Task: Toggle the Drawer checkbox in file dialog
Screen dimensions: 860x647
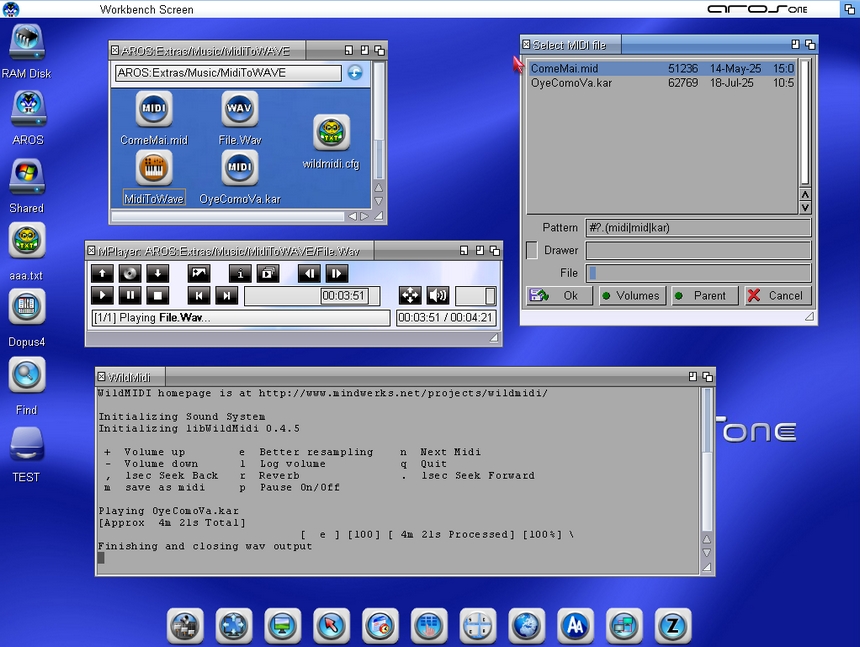Action: 532,250
